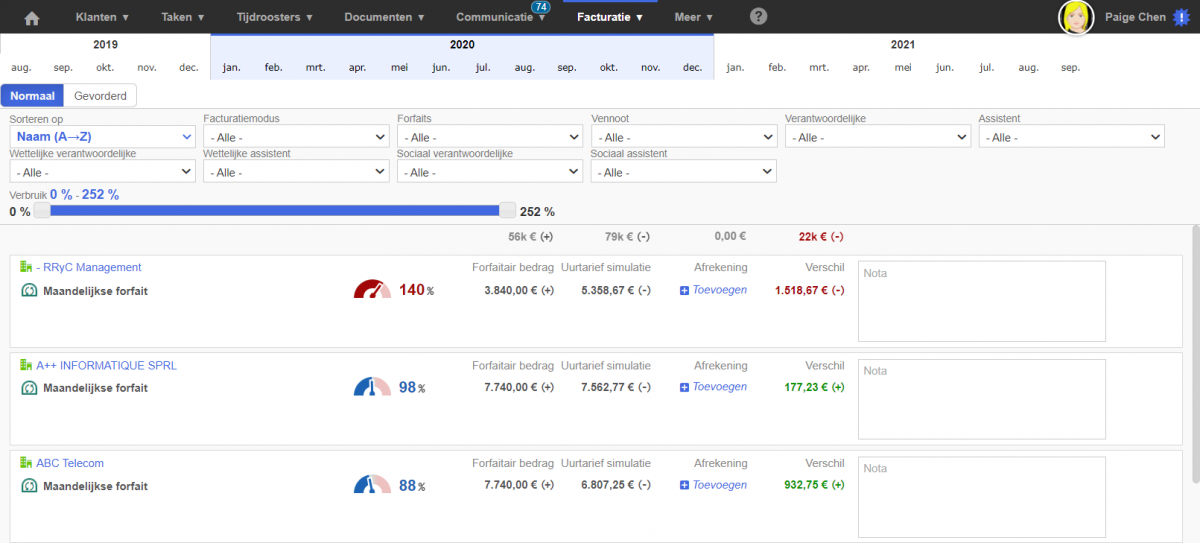Click the right handle of Verbruik slider
This screenshot has height=543, width=1200.
(x=508, y=210)
